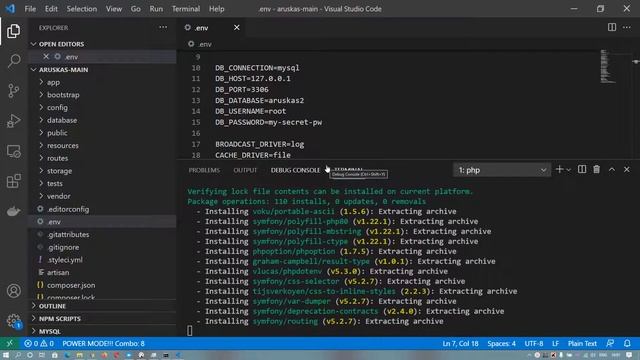Click remote window indicator in status bar

[9, 343]
